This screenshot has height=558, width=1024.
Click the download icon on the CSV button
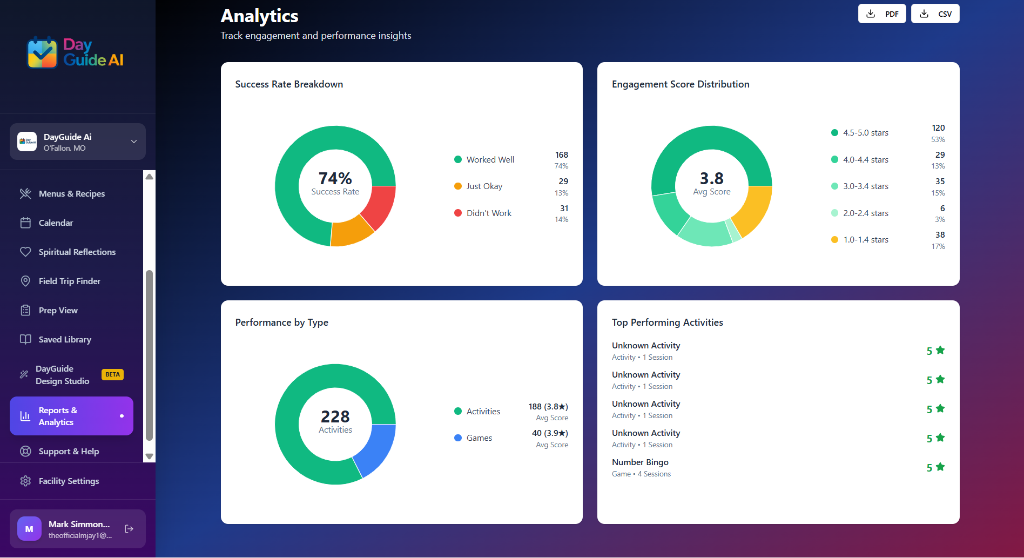pos(924,14)
